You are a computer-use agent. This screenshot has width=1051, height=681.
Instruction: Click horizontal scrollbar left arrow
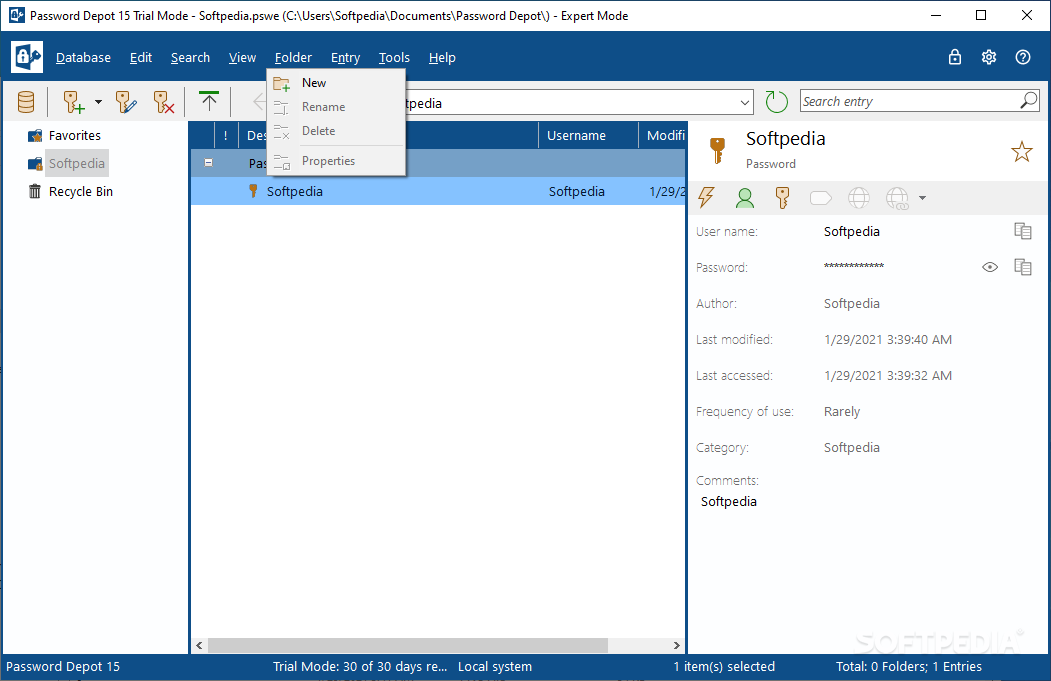click(199, 645)
